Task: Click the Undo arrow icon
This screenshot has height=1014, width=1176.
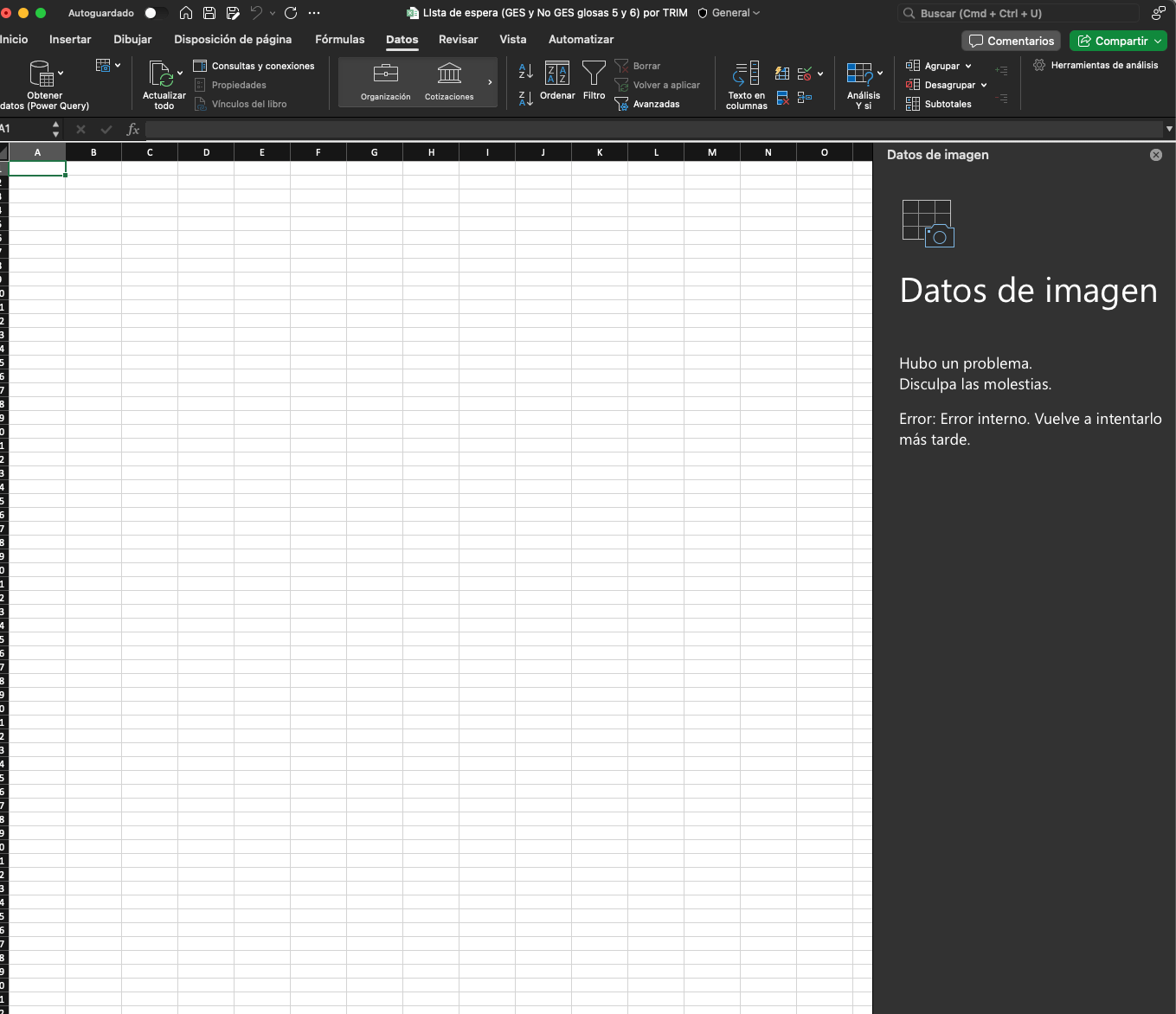Action: tap(256, 13)
